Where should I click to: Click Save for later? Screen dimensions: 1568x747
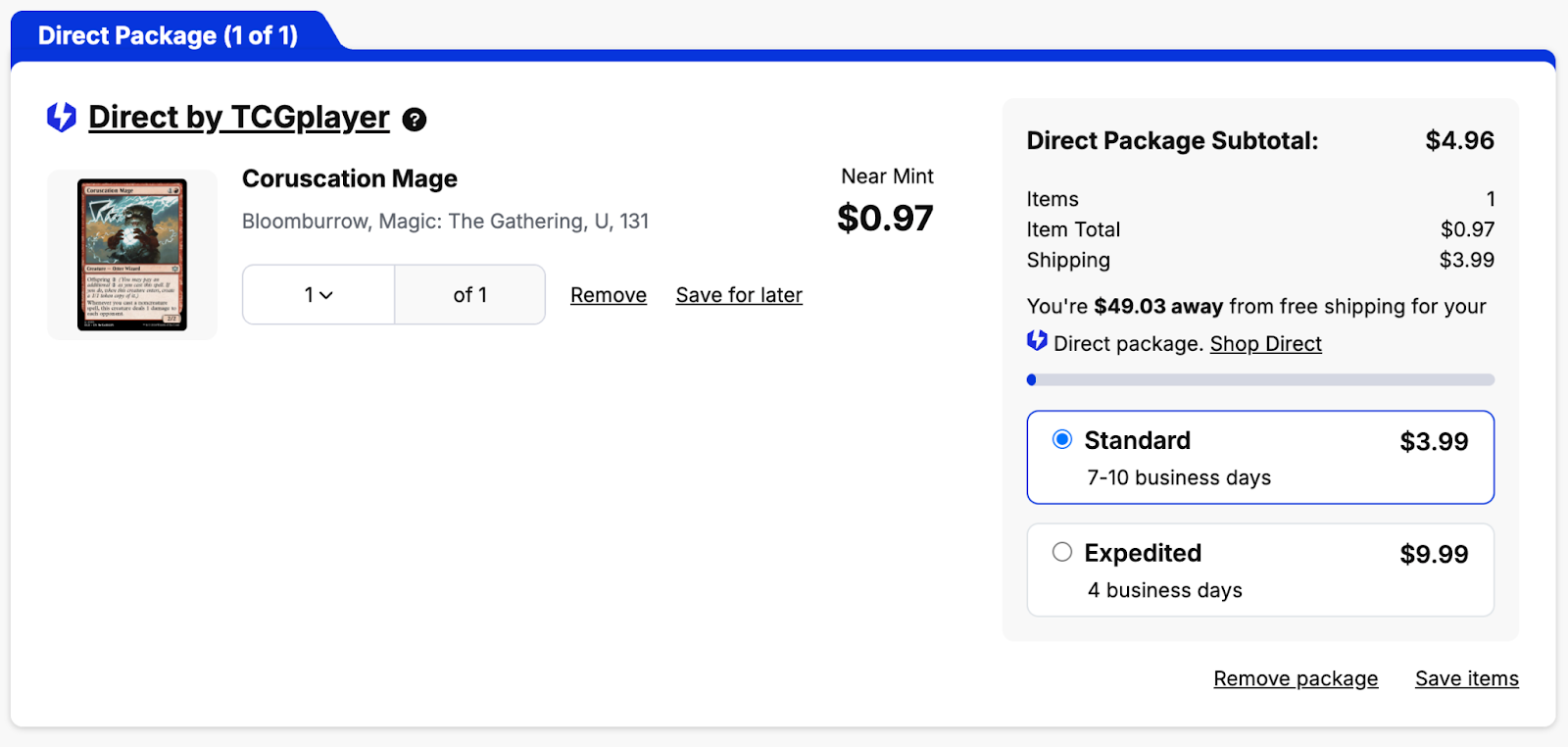tap(739, 295)
